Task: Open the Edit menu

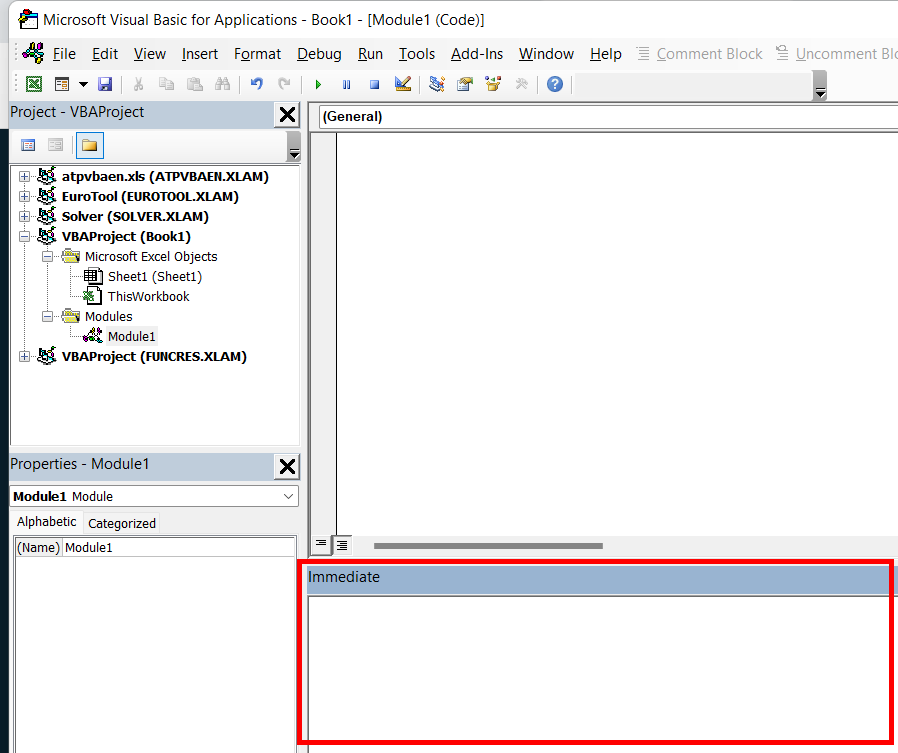Action: pyautogui.click(x=105, y=54)
